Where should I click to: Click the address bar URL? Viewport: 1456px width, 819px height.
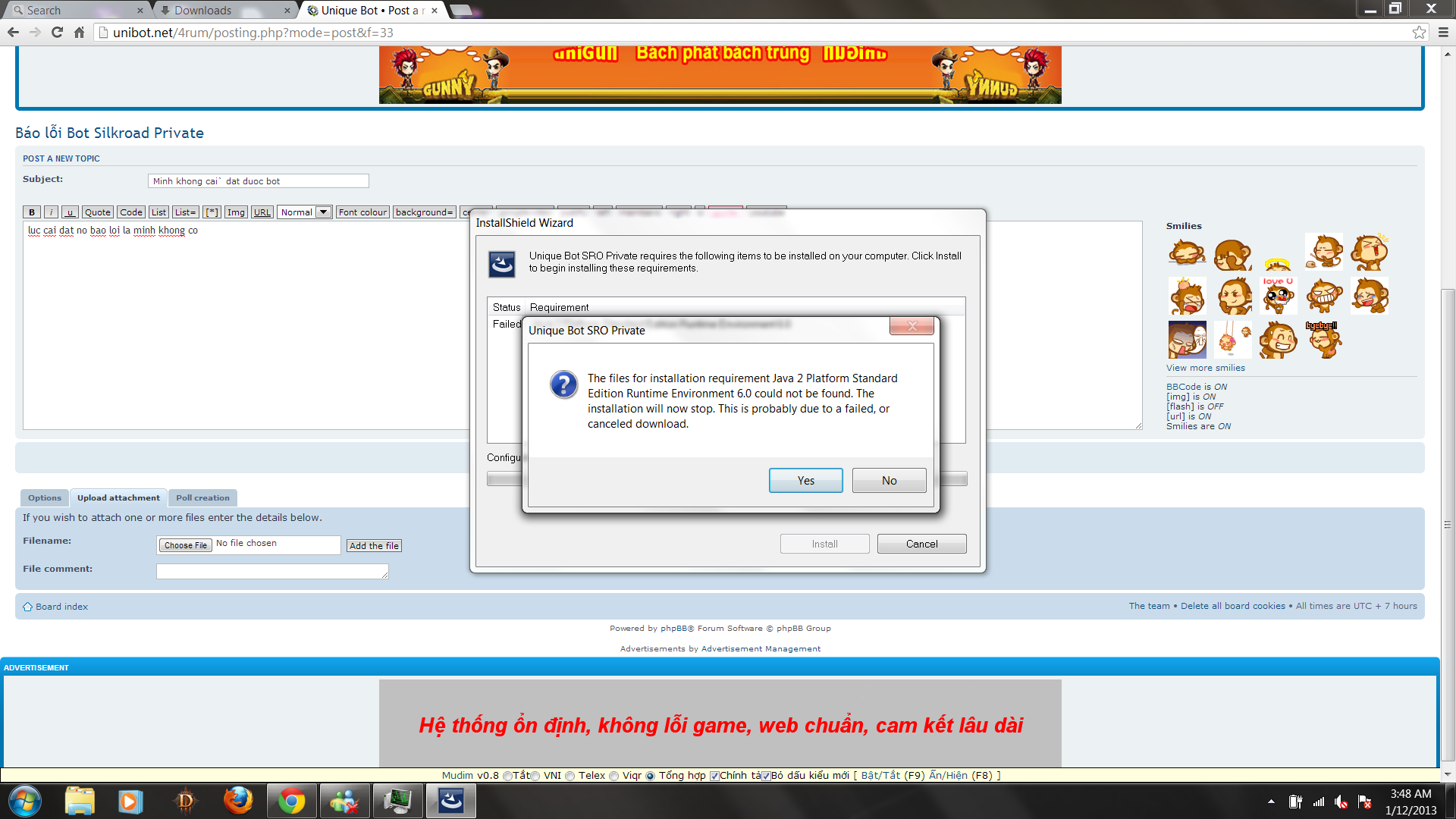tap(253, 33)
